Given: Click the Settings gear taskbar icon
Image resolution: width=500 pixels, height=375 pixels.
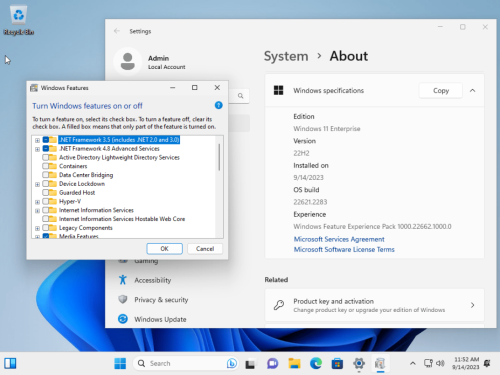Looking at the screenshot, I should click(359, 363).
